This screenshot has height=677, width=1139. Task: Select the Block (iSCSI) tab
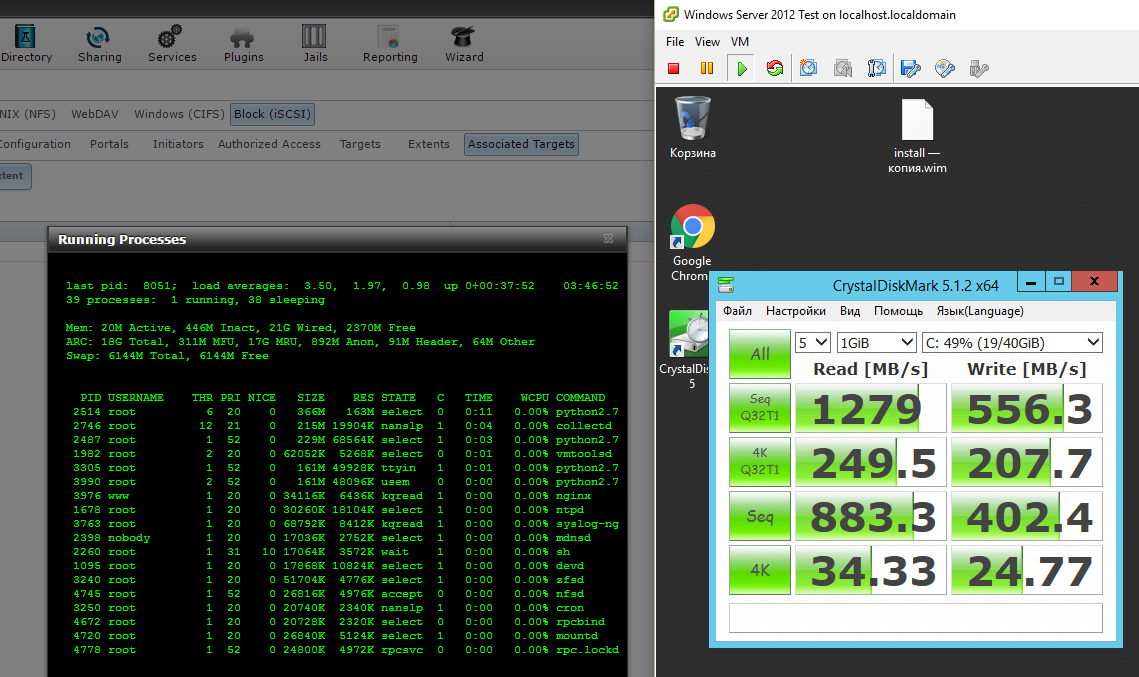click(x=272, y=114)
